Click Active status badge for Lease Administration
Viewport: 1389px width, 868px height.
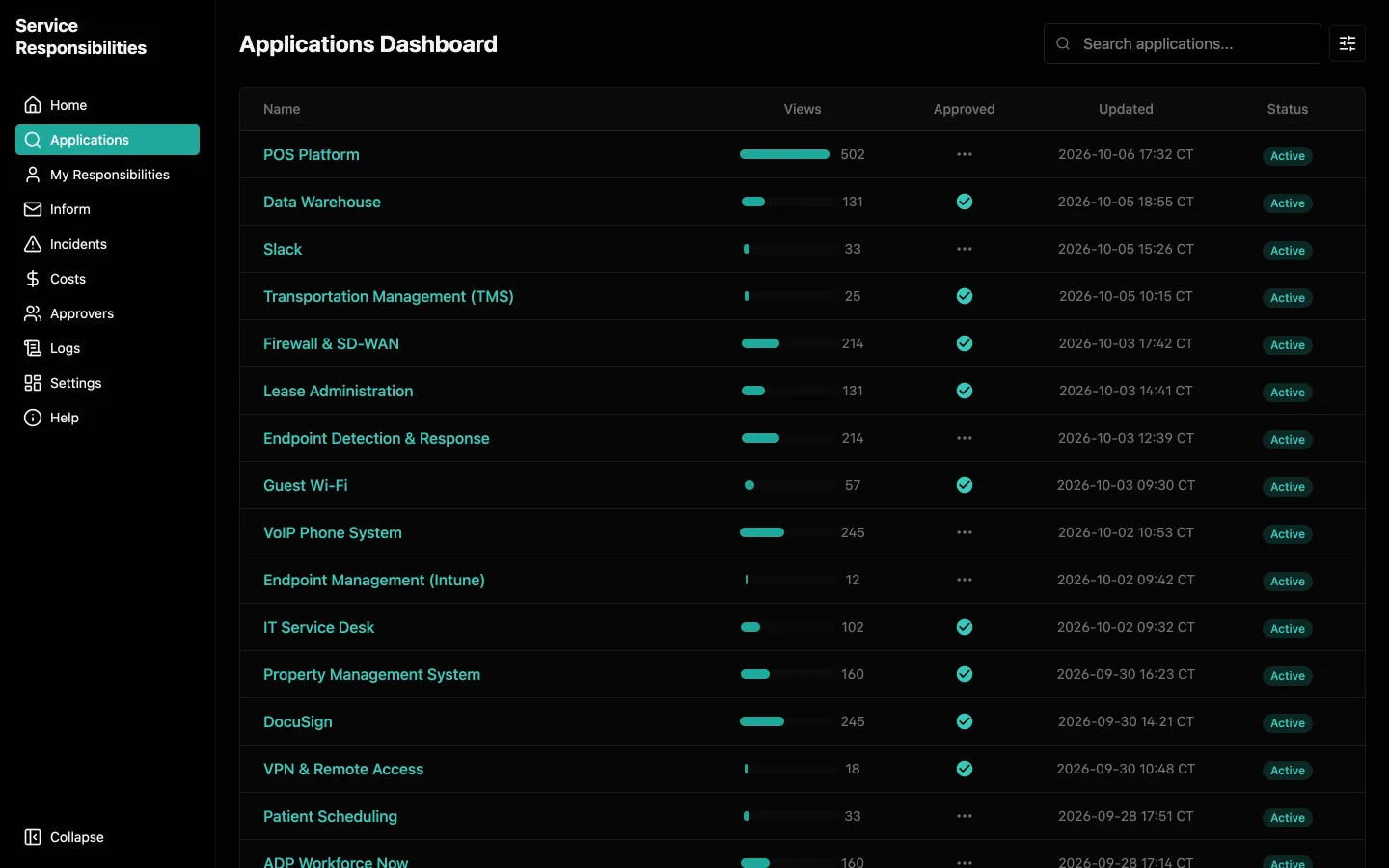coord(1288,393)
